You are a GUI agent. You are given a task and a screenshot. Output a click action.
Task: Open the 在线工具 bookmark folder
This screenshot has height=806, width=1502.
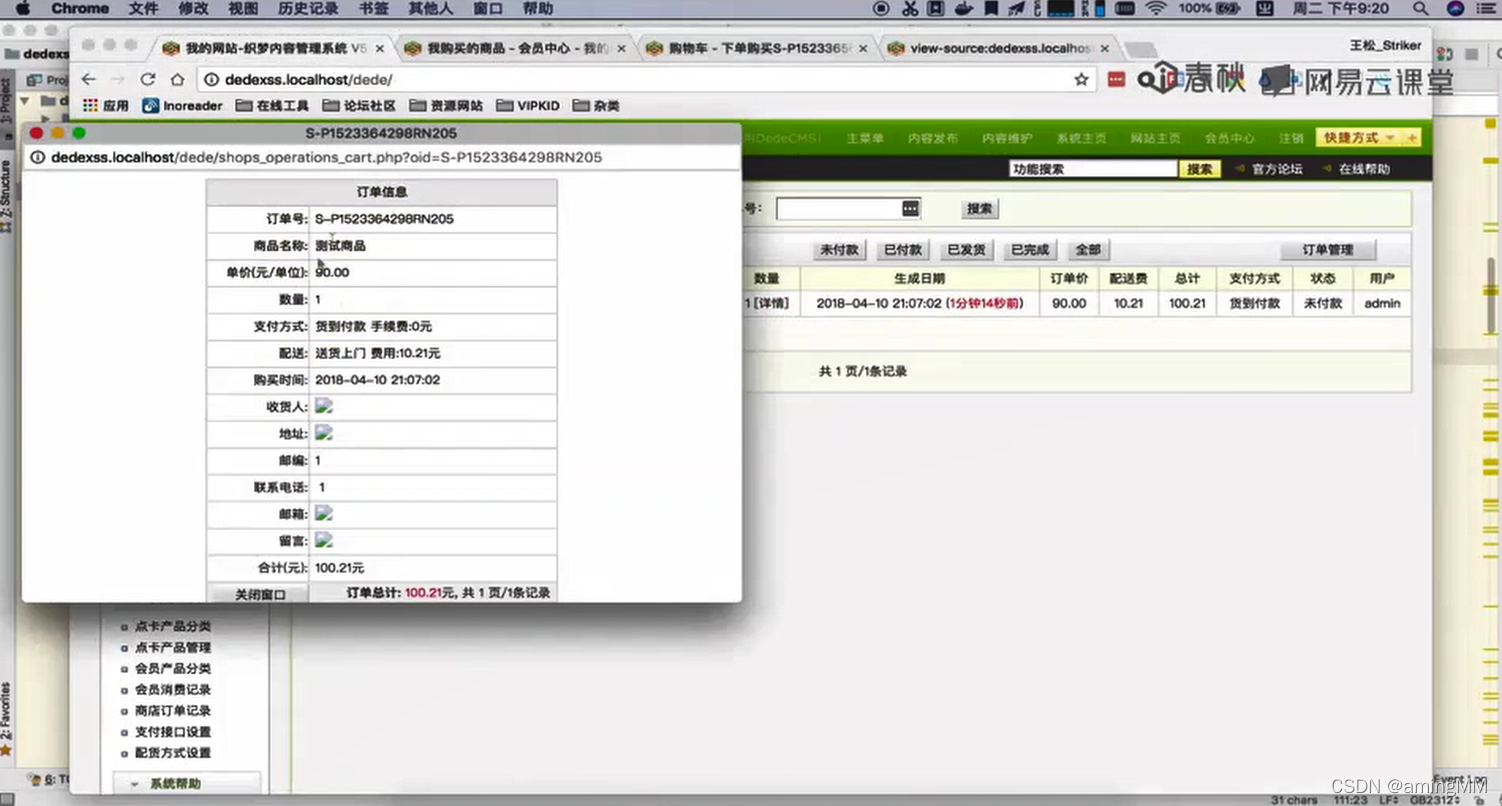click(x=273, y=105)
